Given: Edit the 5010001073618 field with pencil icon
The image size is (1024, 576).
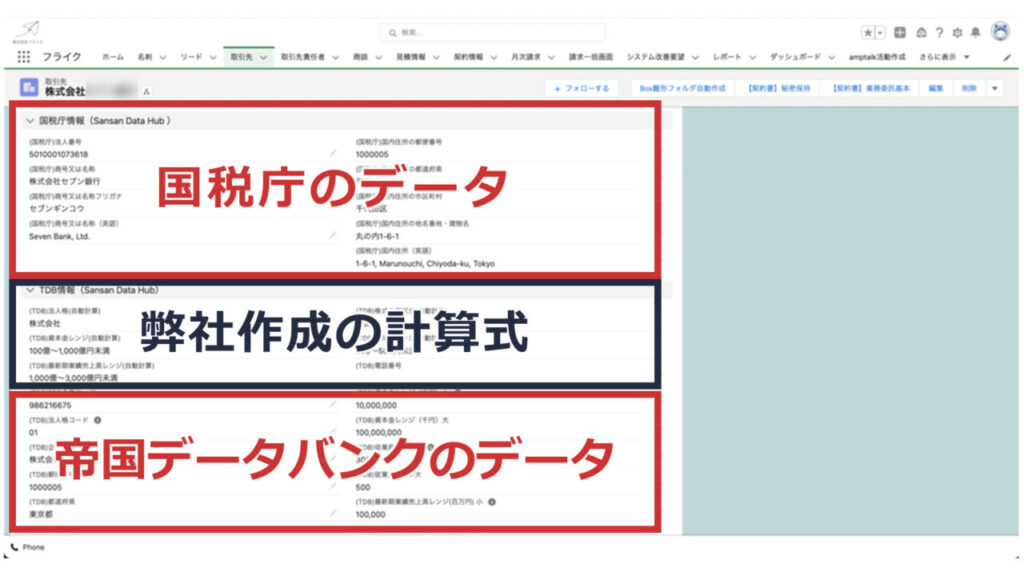Looking at the screenshot, I should click(332, 153).
